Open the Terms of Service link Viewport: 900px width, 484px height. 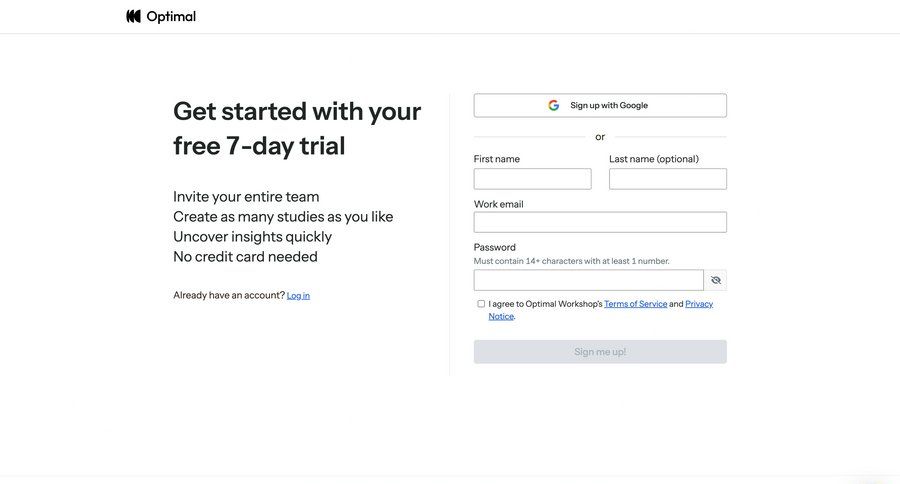tap(635, 304)
